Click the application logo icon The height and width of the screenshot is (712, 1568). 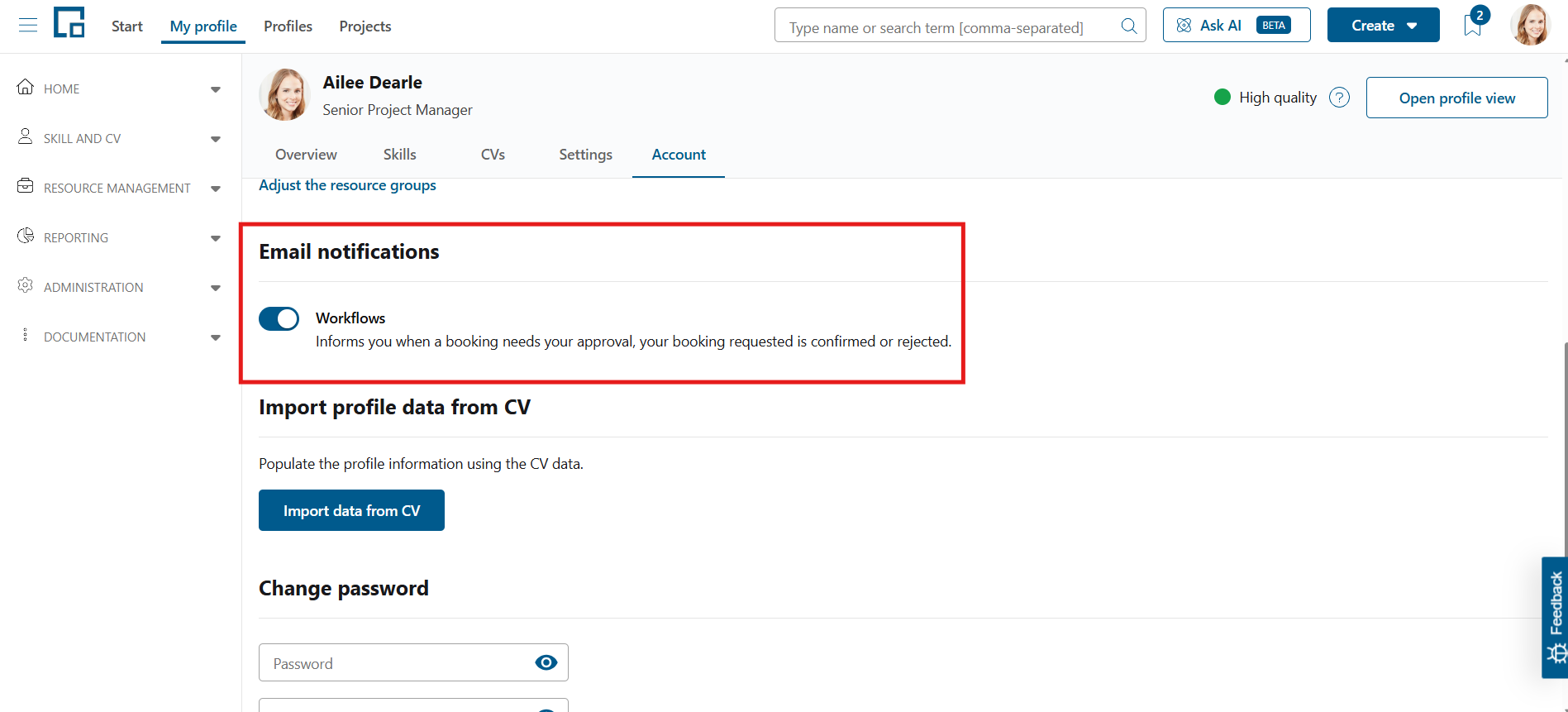(69, 22)
